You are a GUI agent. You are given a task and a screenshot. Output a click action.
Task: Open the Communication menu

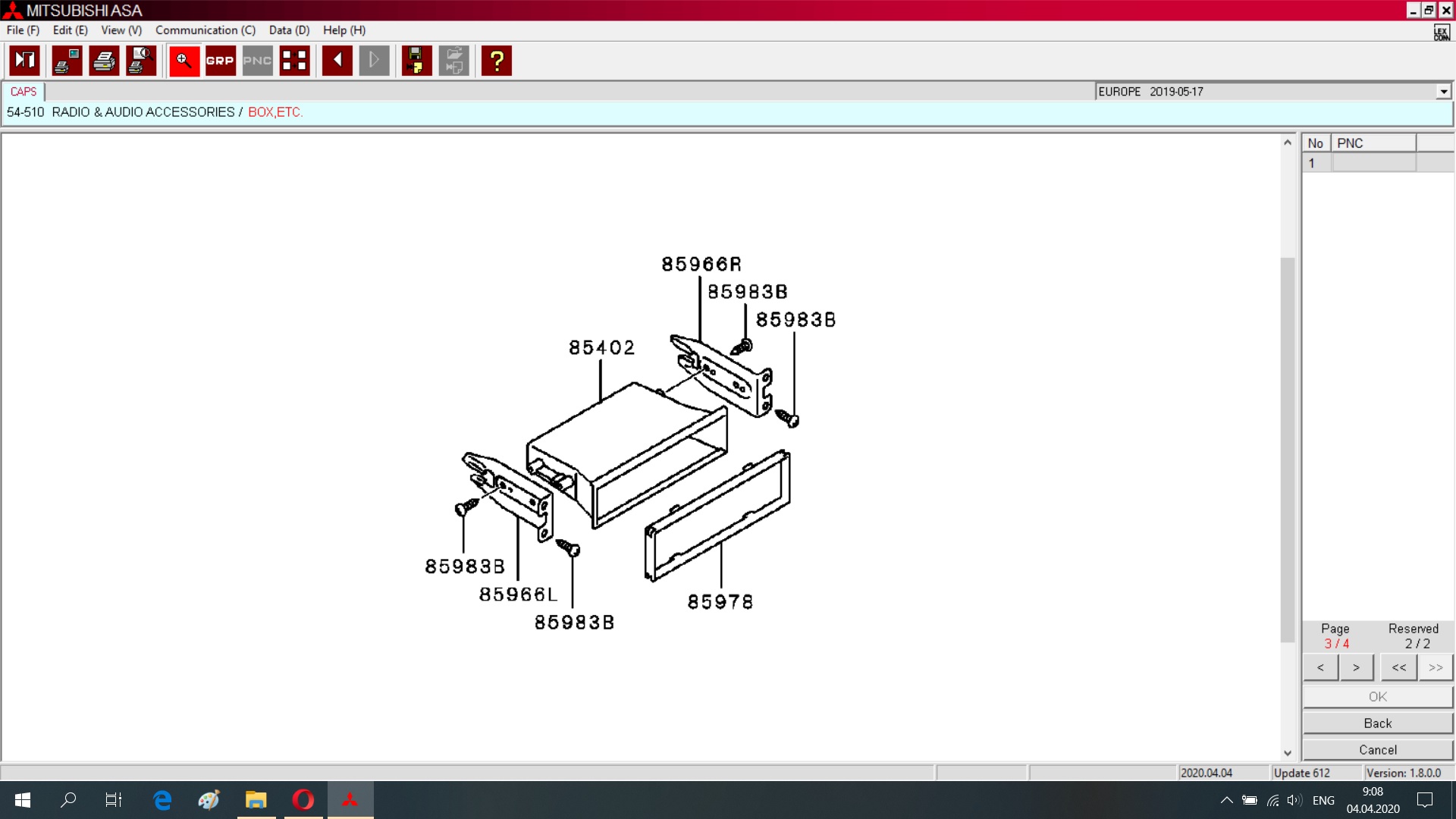click(205, 30)
